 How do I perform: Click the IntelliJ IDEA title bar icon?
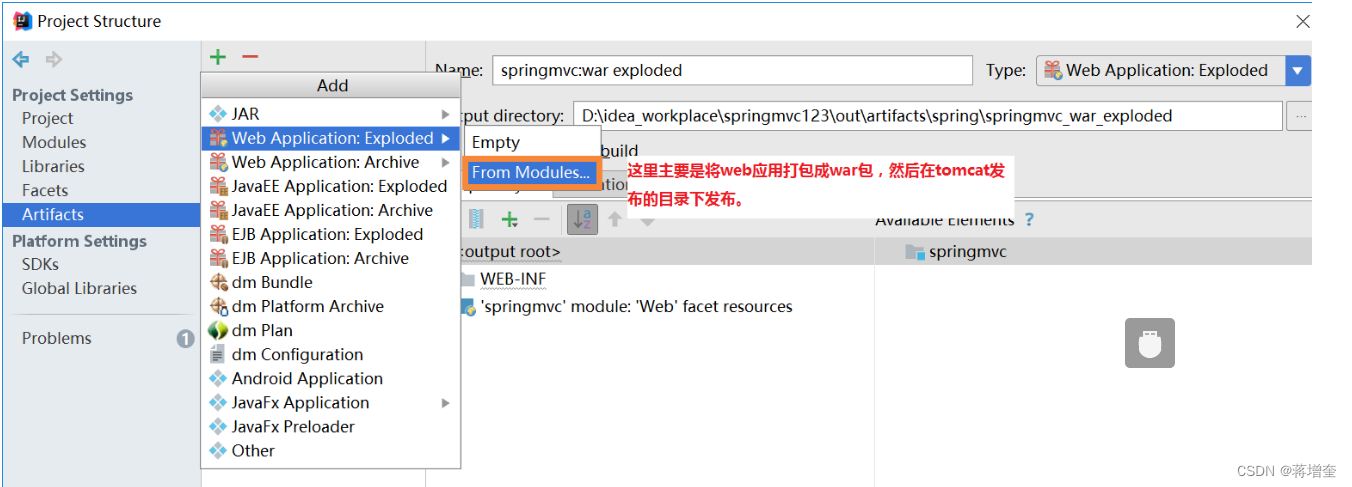(x=22, y=20)
